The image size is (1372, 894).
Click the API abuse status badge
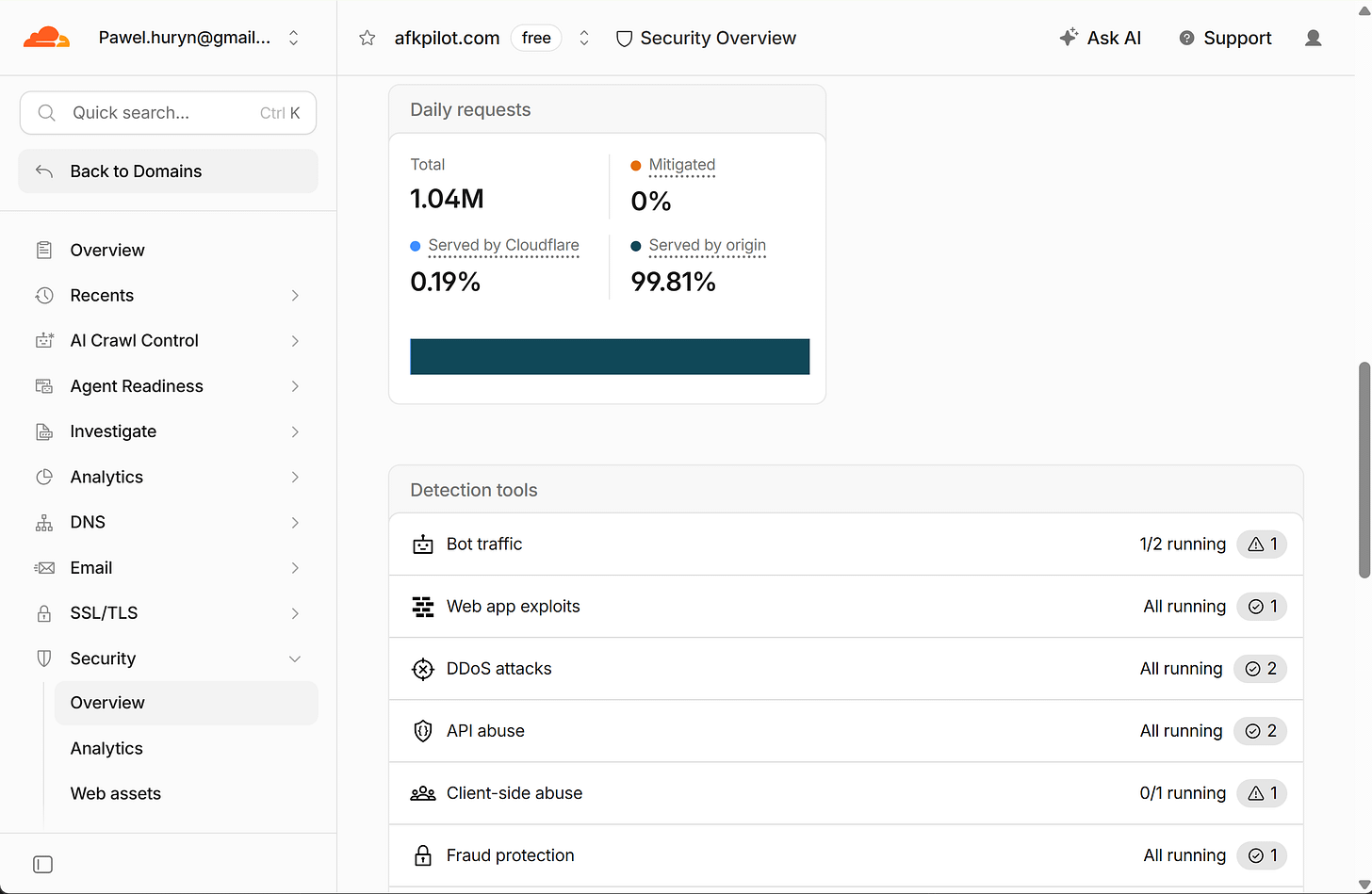(1260, 731)
